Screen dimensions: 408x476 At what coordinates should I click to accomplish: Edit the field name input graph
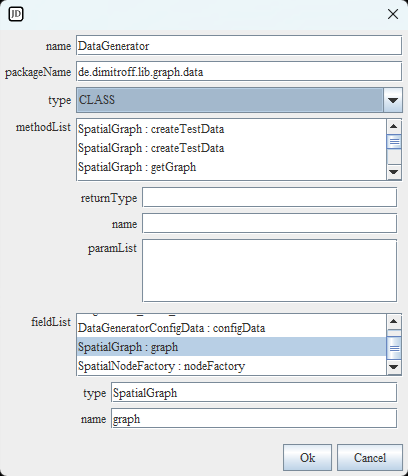254,419
